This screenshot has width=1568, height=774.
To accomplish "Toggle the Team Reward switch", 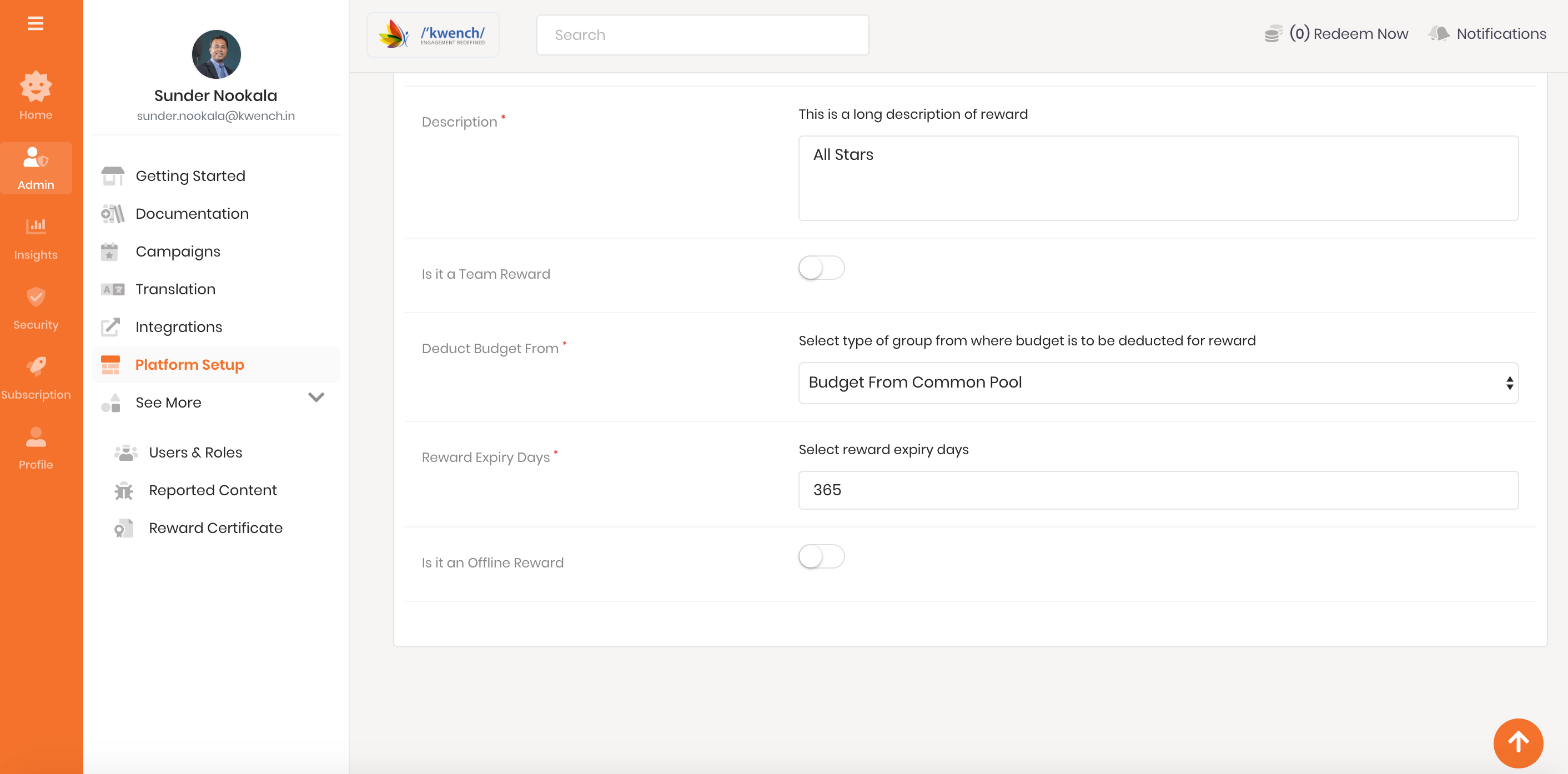I will [x=821, y=268].
